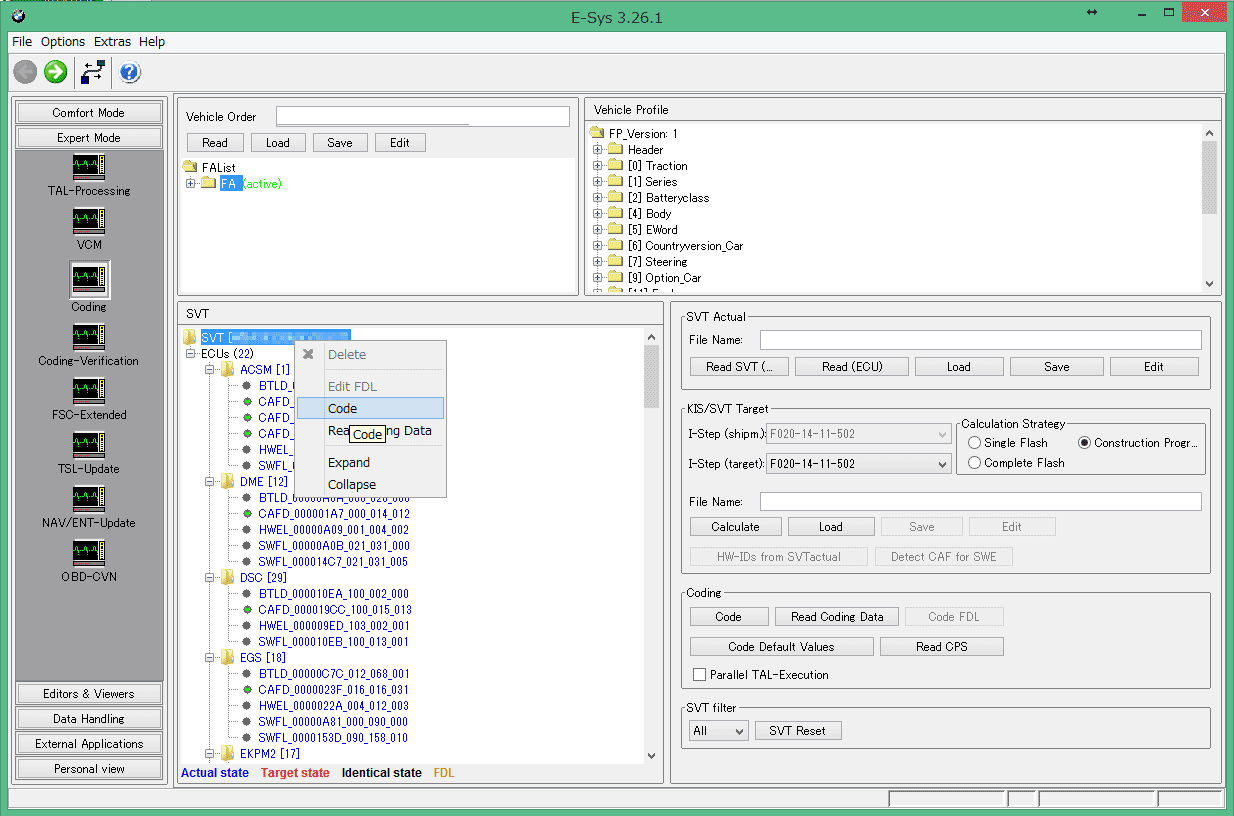Open TSL-Update module icon
The image size is (1234, 816).
89,444
